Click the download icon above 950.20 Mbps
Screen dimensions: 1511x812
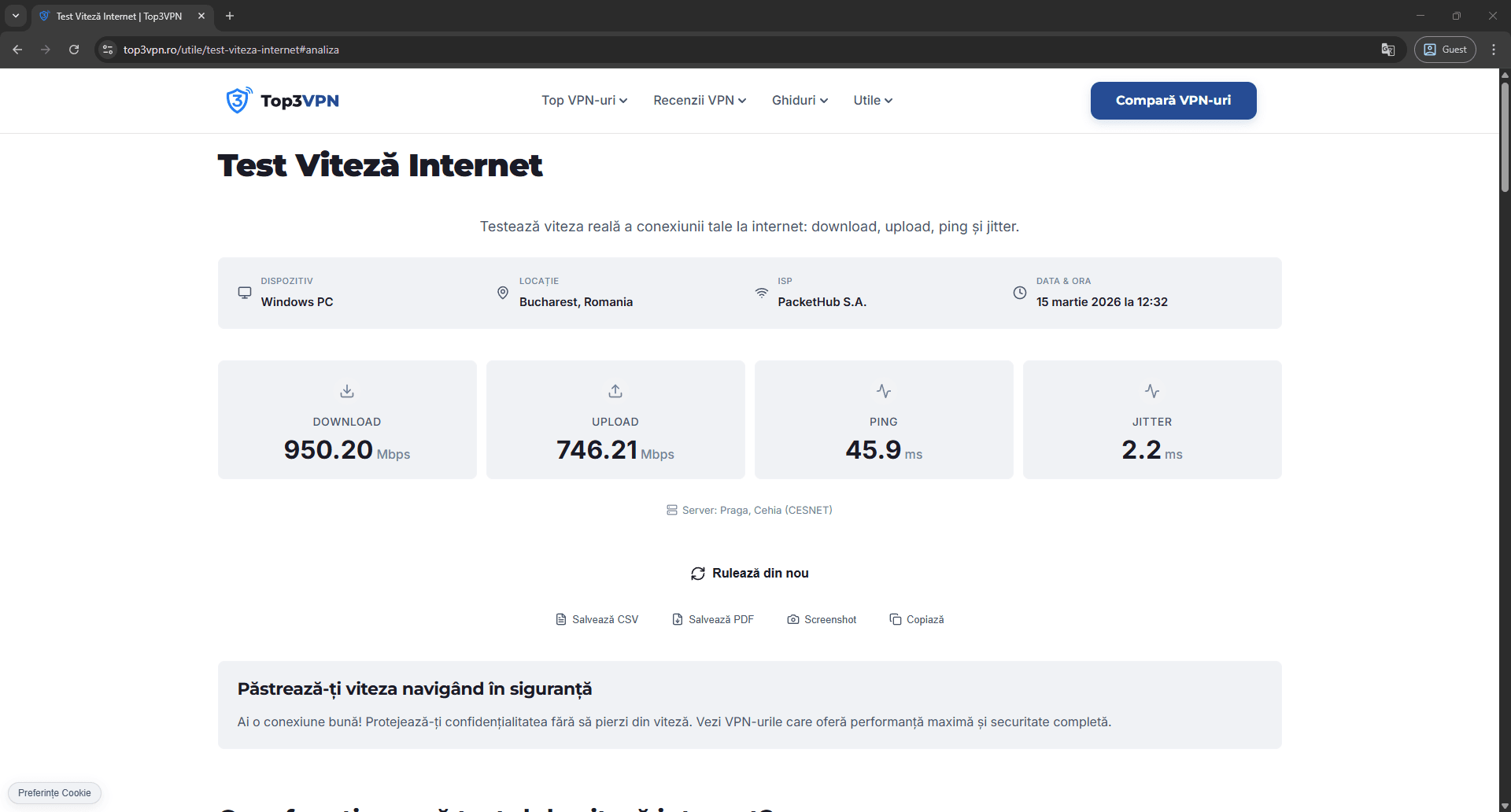tap(347, 390)
